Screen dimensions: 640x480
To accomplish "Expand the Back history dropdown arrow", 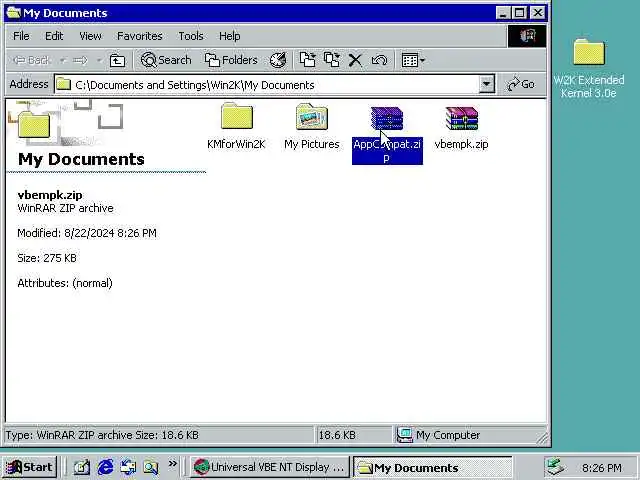I will pyautogui.click(x=62, y=60).
